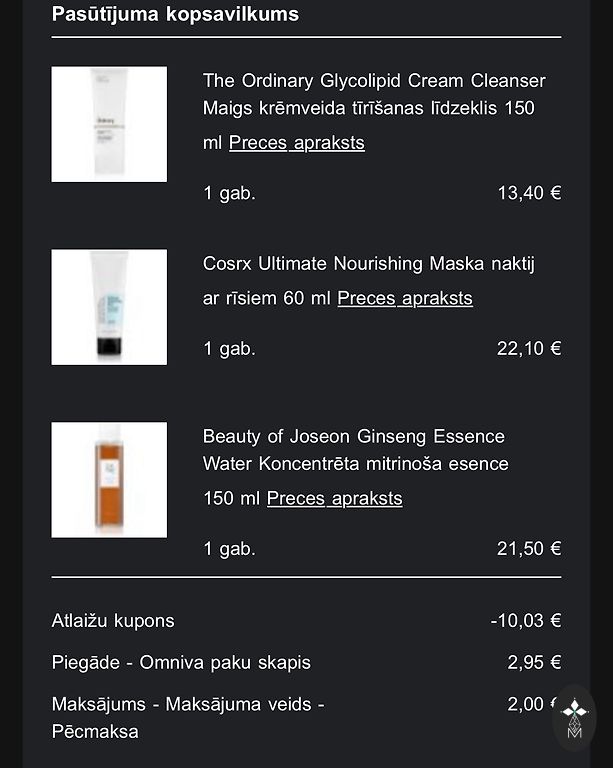Click 1 gab. quantity for Cosrx mask

click(229, 348)
